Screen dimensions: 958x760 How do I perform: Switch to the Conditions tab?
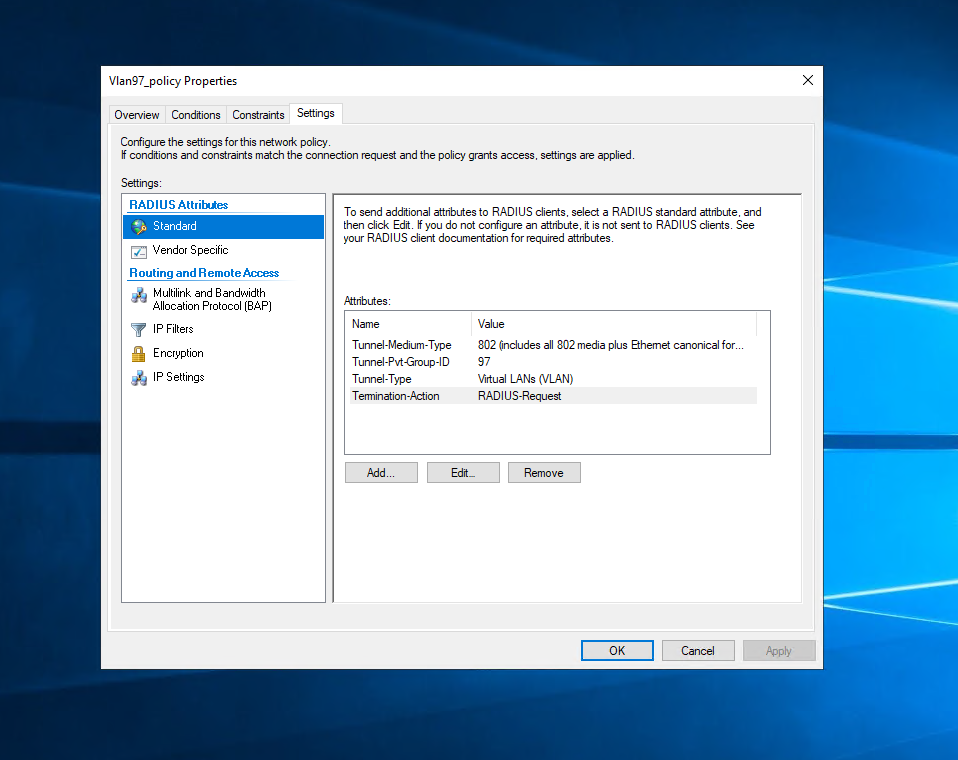(196, 115)
